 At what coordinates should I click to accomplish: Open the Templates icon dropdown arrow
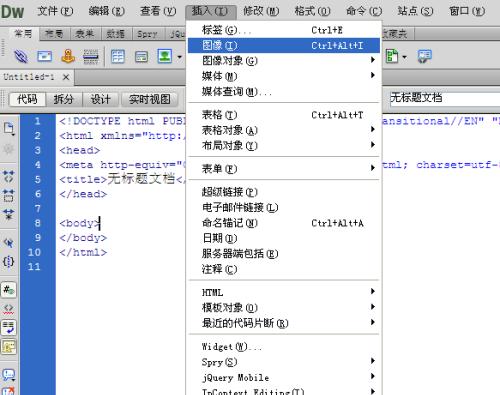click(405, 57)
